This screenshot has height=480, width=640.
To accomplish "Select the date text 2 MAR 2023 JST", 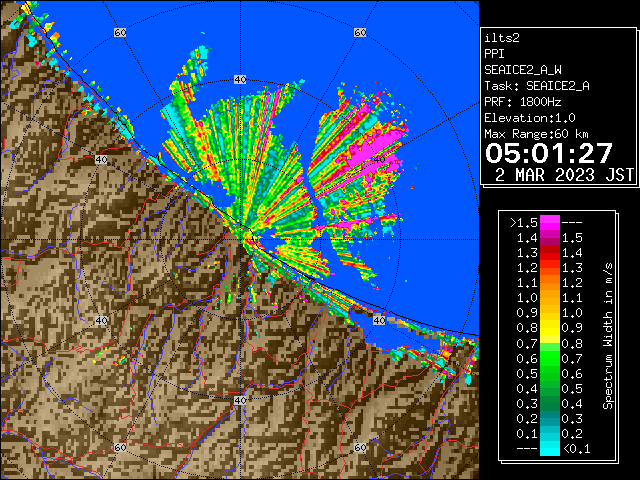I will (564, 175).
